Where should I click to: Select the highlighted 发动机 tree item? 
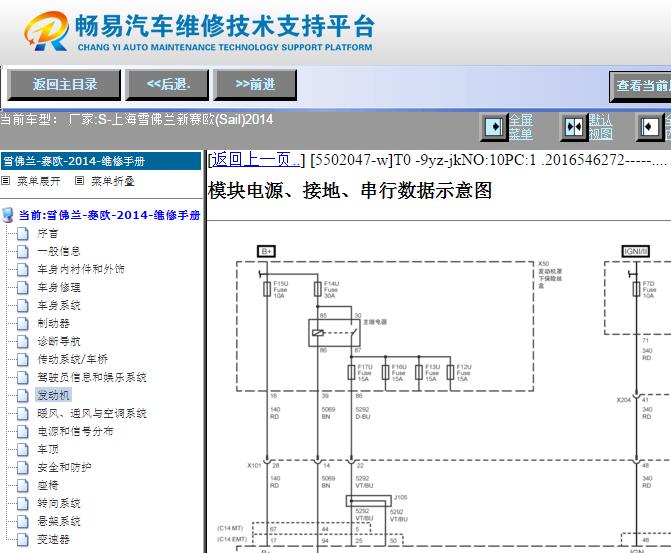pyautogui.click(x=53, y=395)
